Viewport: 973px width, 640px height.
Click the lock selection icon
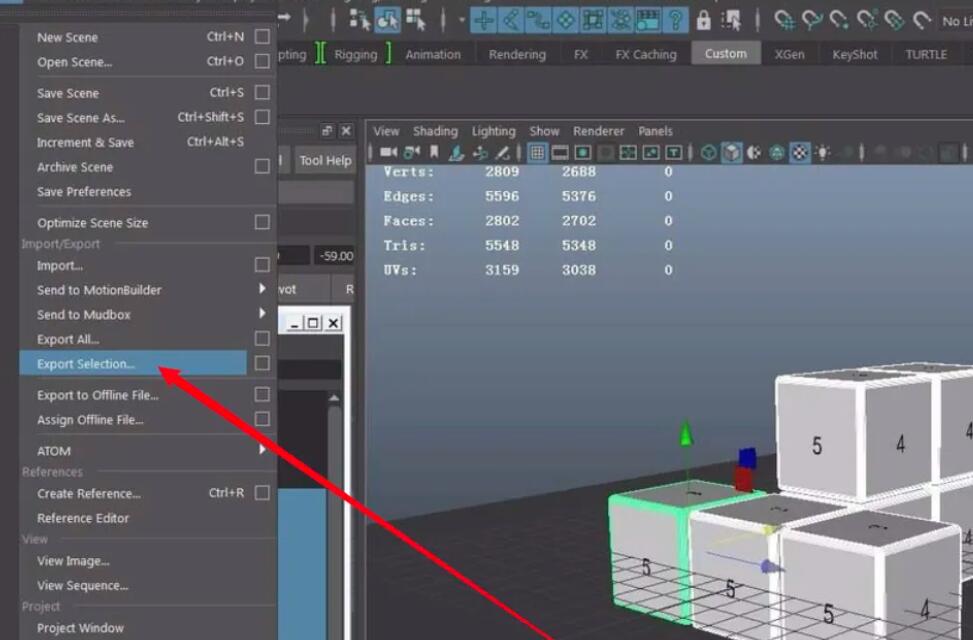pos(703,19)
